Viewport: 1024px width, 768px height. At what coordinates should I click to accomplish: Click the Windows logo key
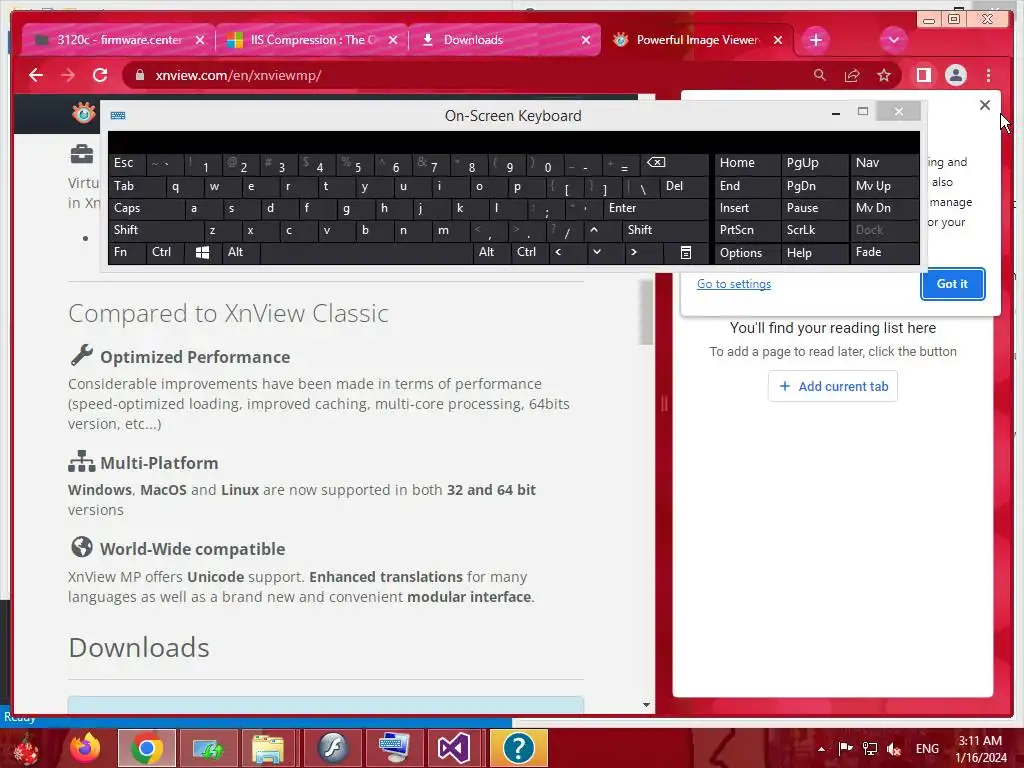point(202,253)
